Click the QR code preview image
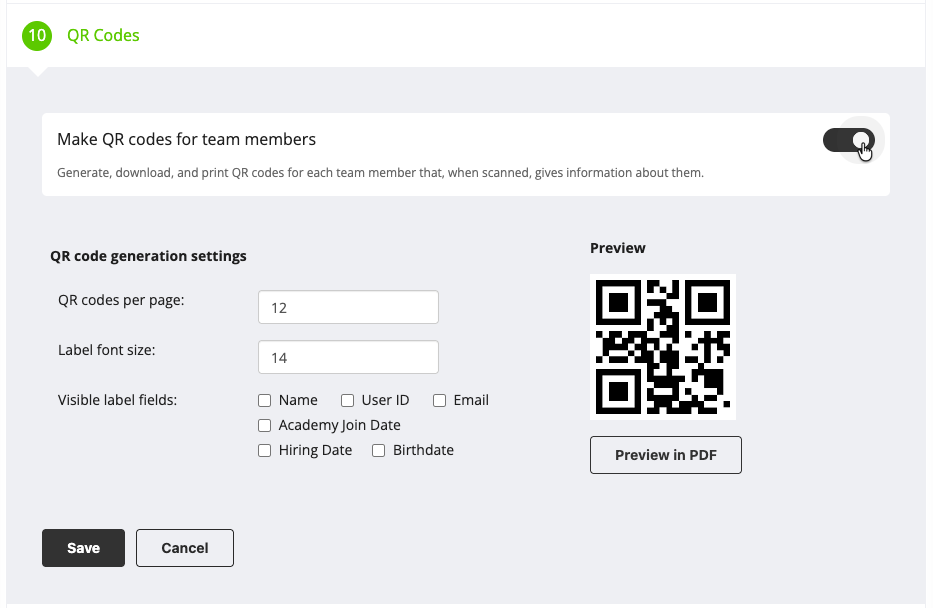The image size is (933, 608). [x=663, y=347]
